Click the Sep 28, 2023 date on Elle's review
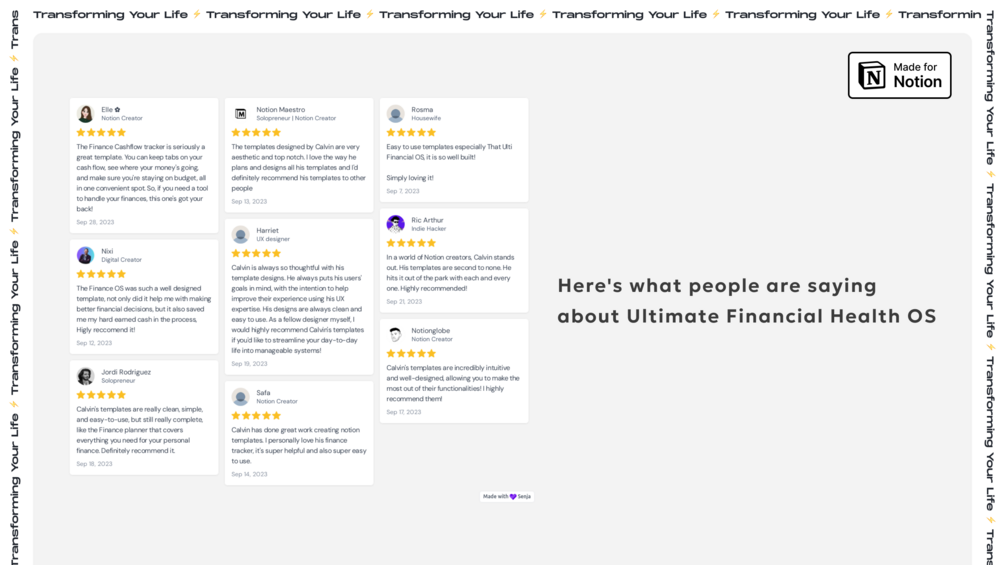The height and width of the screenshot is (565, 1005). tap(95, 222)
